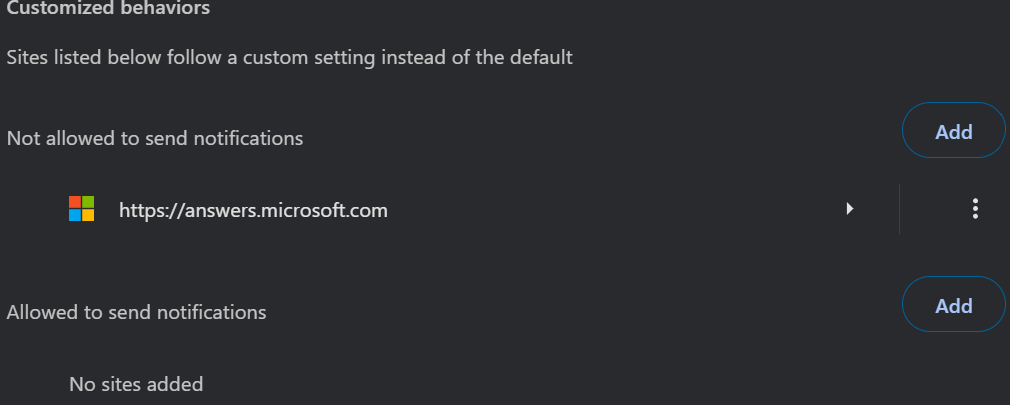Click the 'Sites listed below' description text
1010x405 pixels.
pos(289,57)
